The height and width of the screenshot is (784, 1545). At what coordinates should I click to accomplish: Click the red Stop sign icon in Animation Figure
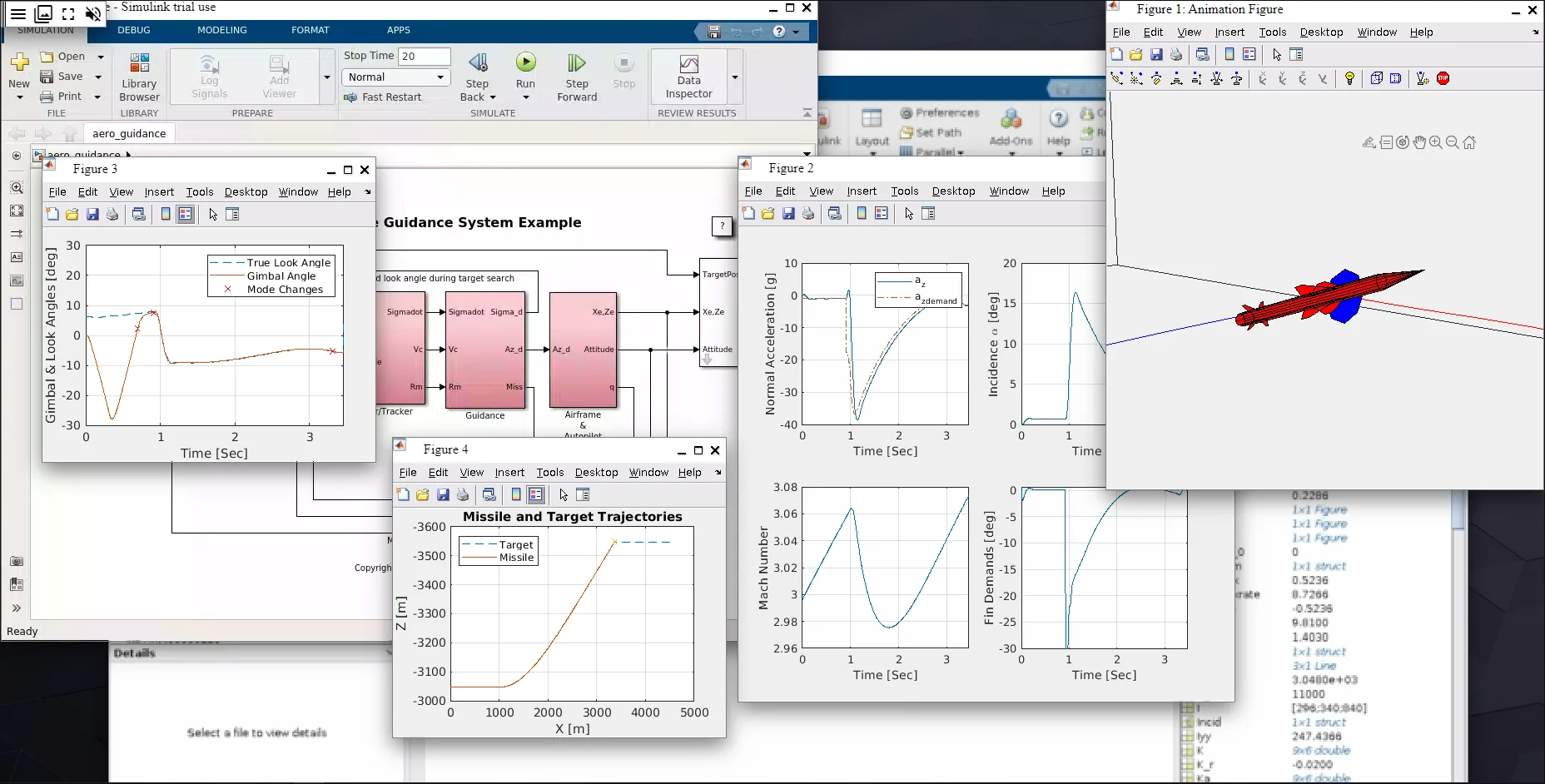1443,78
